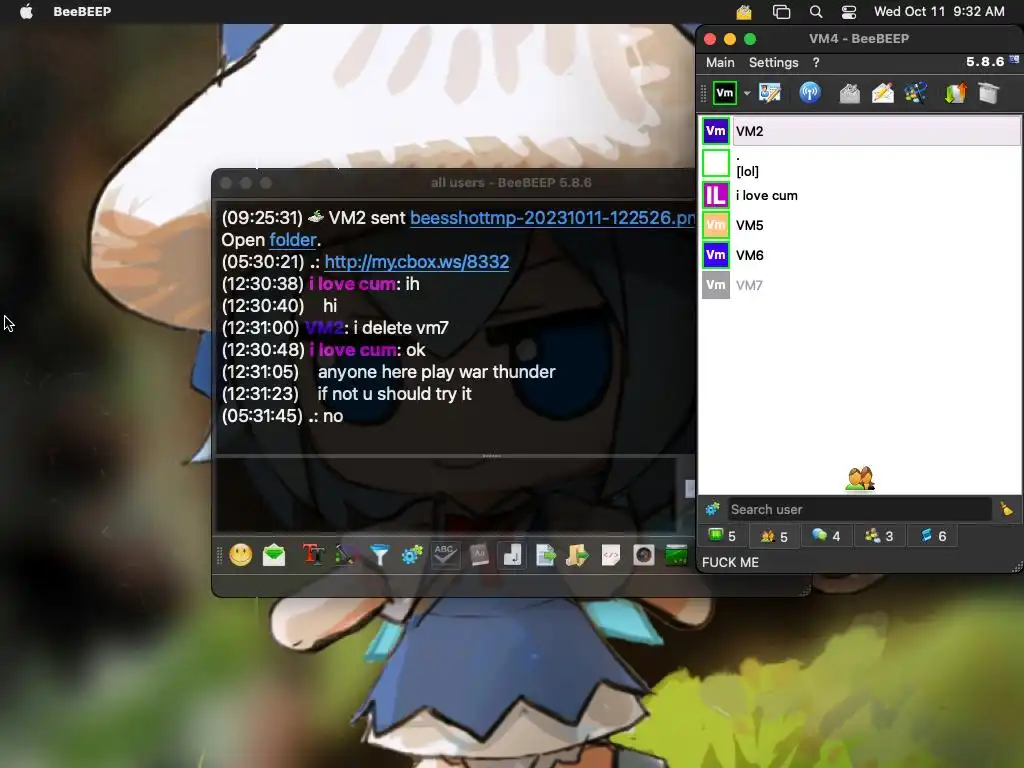
Task: Select the user named . [lol]
Action: click(860, 163)
